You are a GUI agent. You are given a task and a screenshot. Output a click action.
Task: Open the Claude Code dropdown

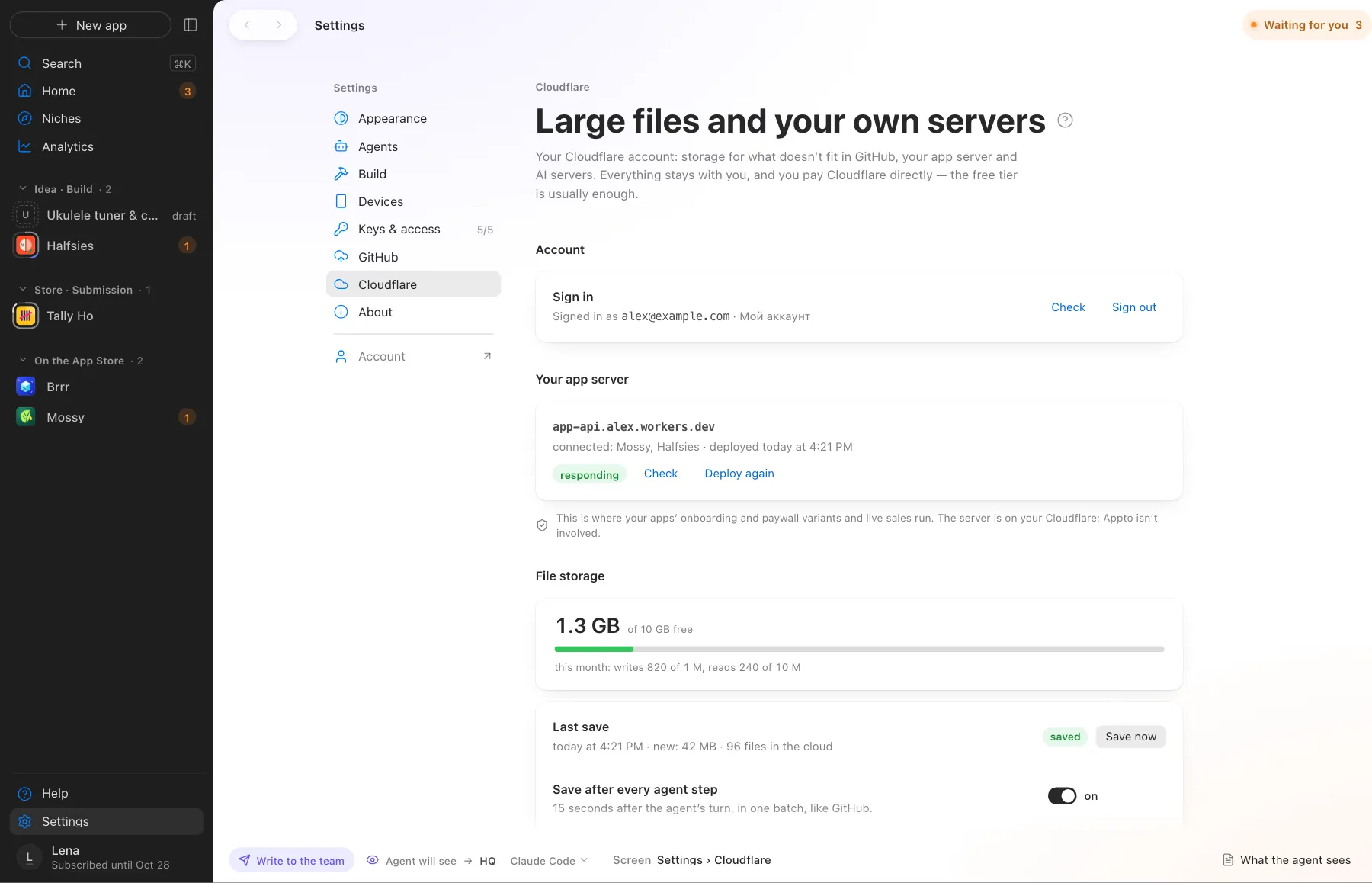coord(549,861)
